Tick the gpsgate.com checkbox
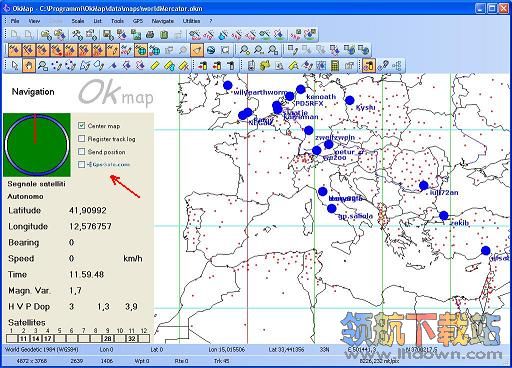512x368 pixels. coord(81,164)
